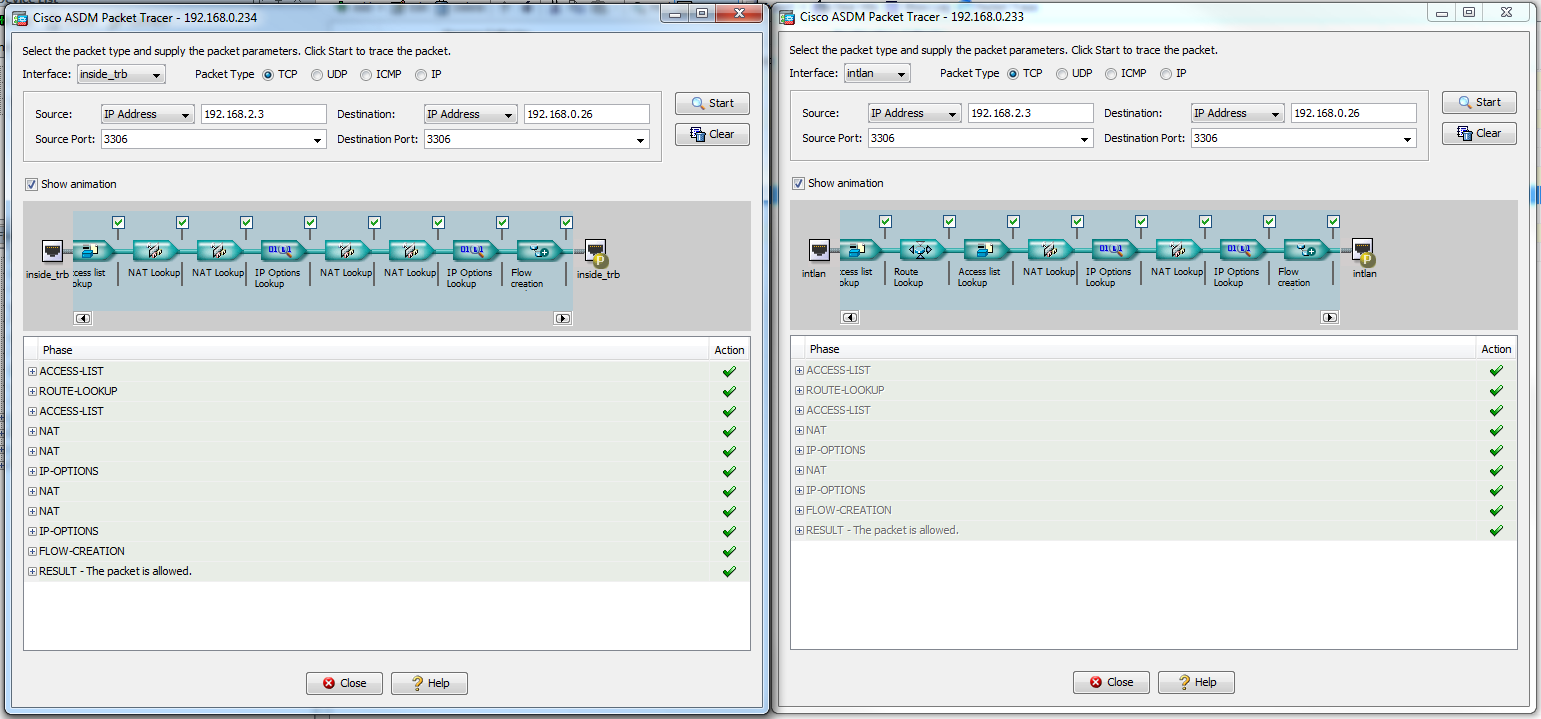Screen dimensions: 1541x719
Task: Expand RESULT packet is allowed row, left window
Action: 32,571
